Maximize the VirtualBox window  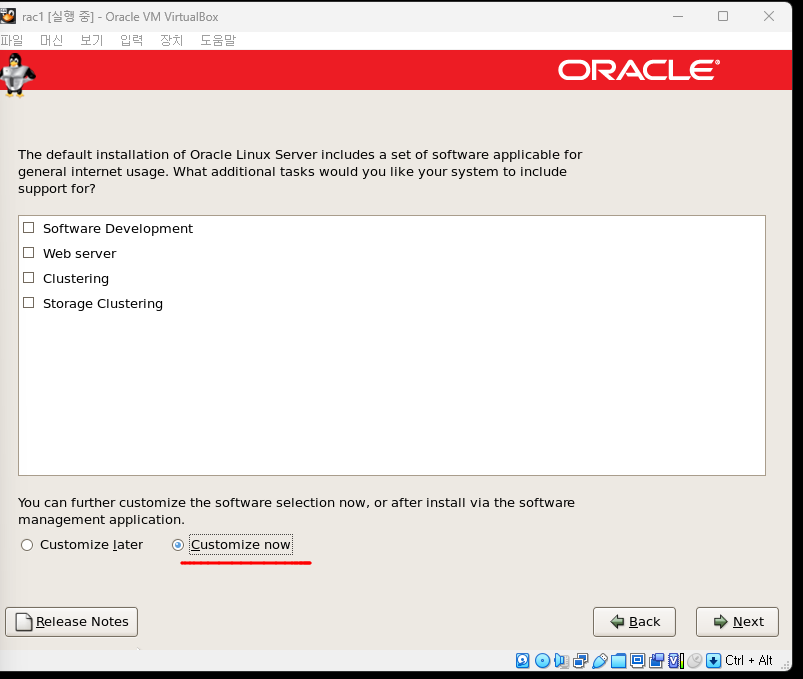click(x=723, y=16)
